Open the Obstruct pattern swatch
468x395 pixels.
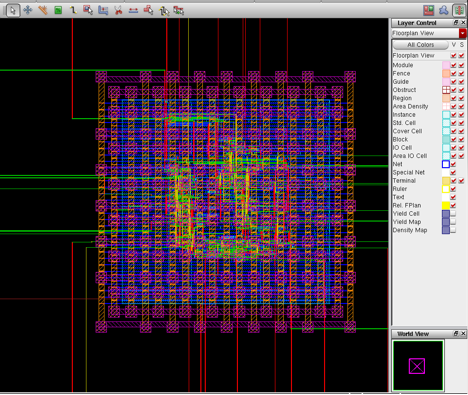pyautogui.click(x=446, y=90)
